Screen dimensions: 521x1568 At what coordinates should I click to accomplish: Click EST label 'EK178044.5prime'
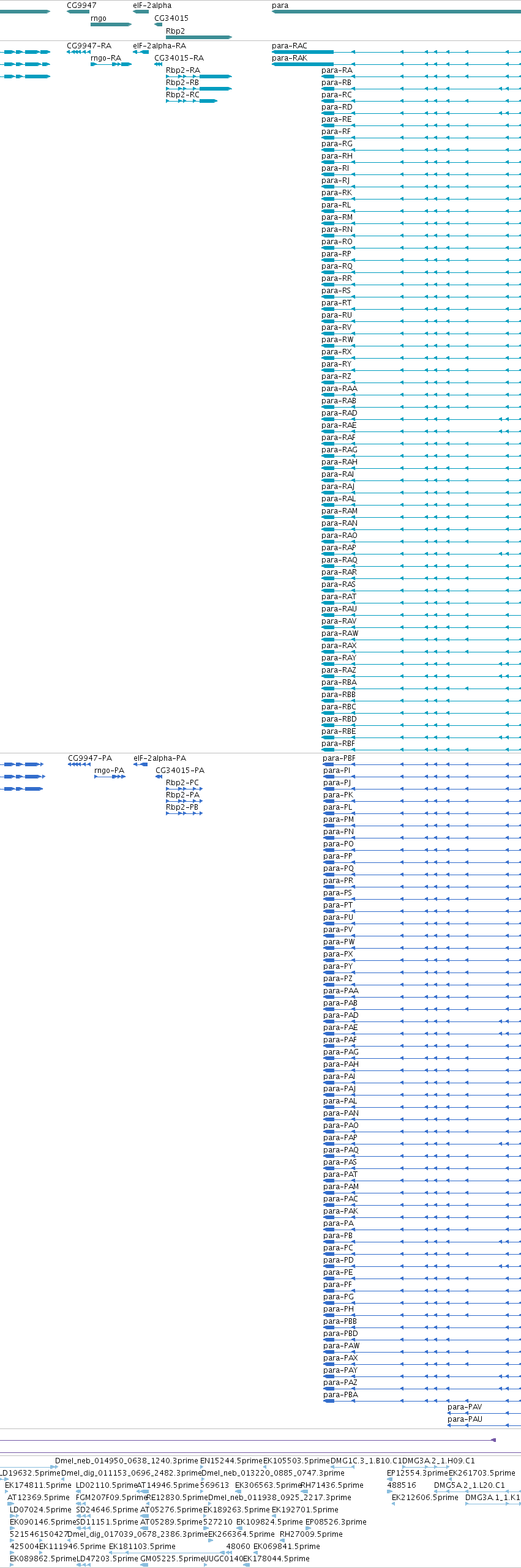click(276, 1559)
